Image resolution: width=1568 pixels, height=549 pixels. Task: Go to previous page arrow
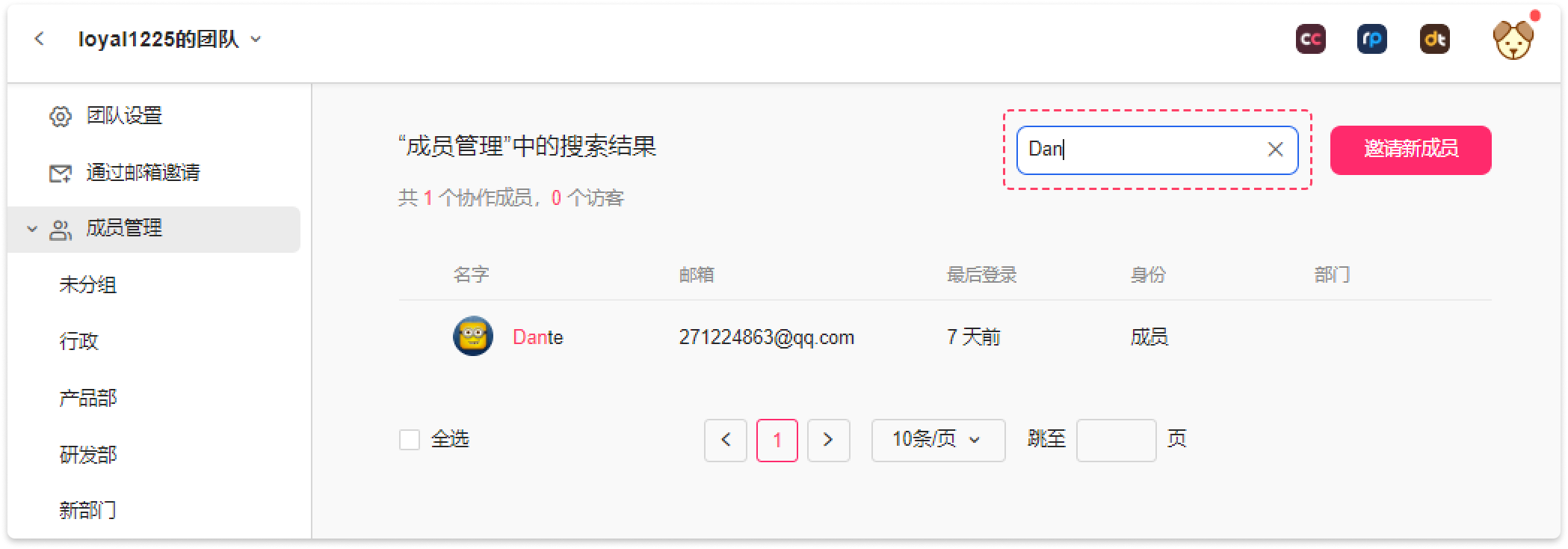726,440
